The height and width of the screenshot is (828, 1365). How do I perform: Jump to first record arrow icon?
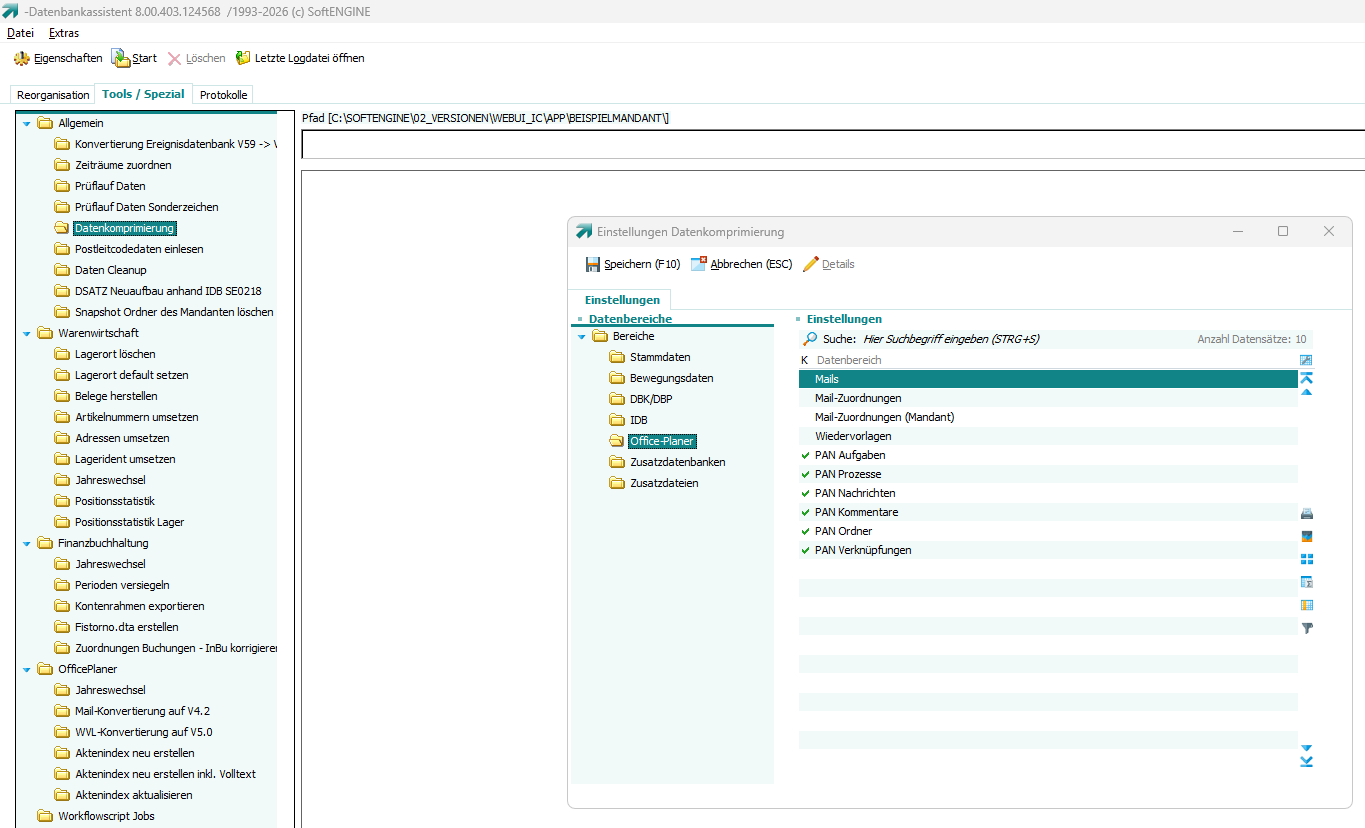(x=1306, y=376)
